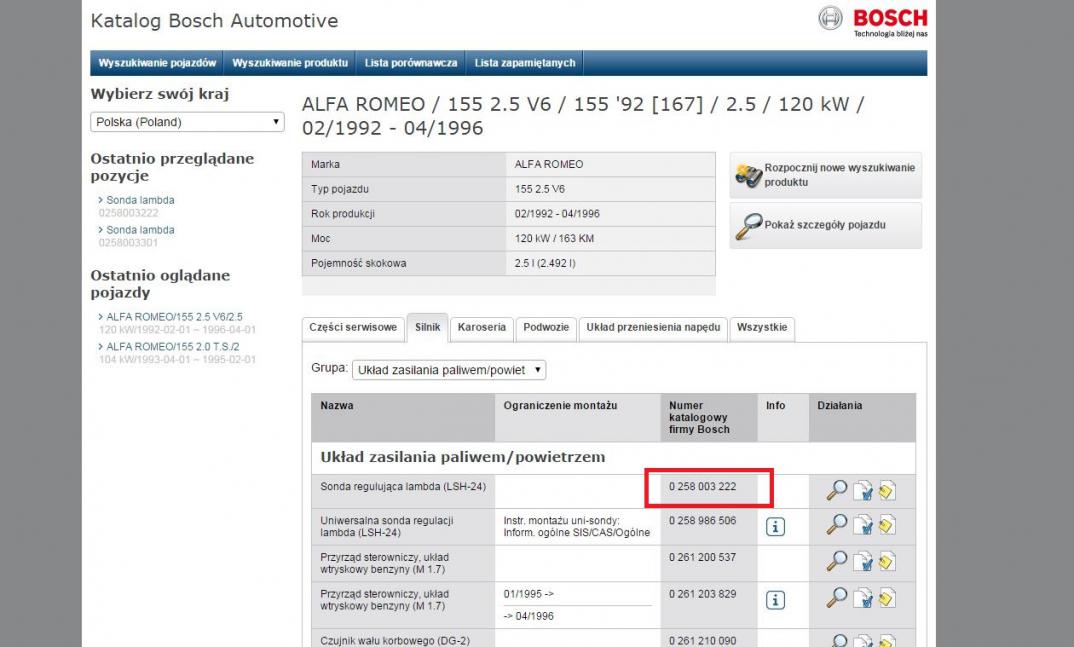Image resolution: width=1074 pixels, height=647 pixels.
Task: Show info for part 0 258 986 506
Action: [775, 527]
